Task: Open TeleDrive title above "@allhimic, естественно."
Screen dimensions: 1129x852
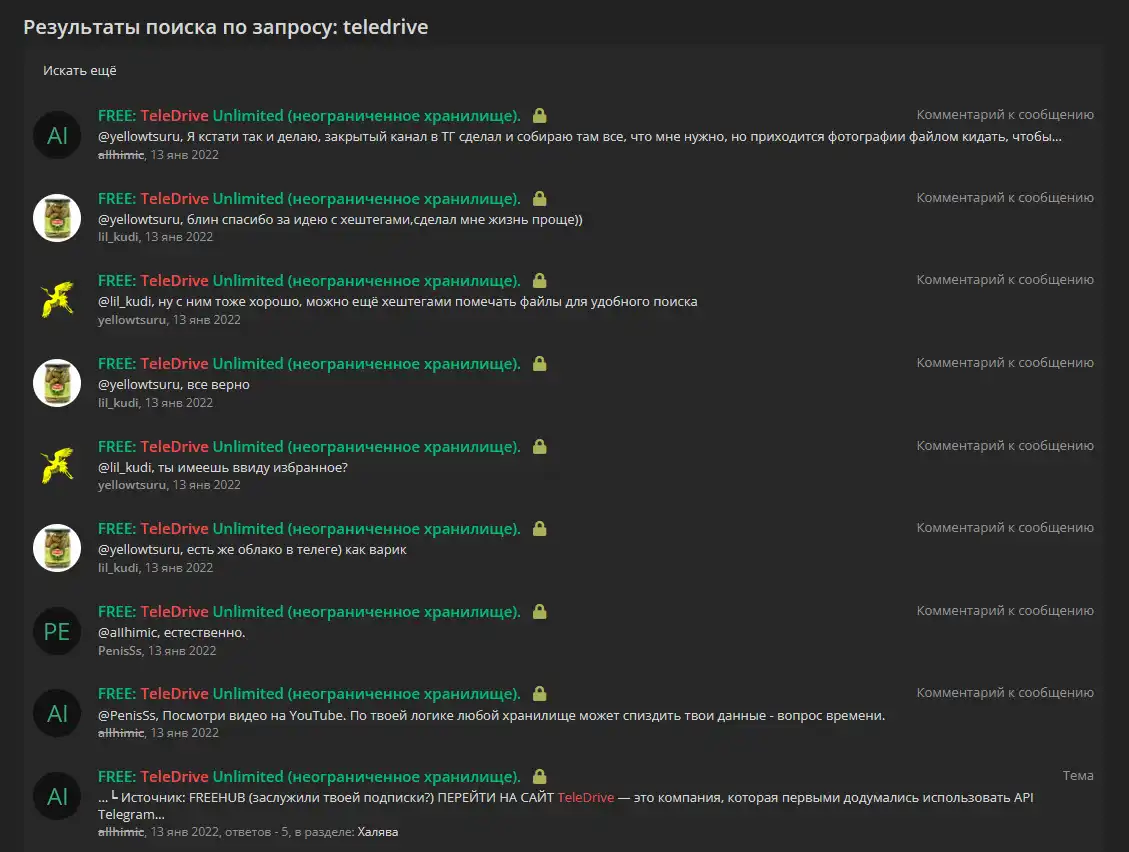Action: (x=309, y=611)
